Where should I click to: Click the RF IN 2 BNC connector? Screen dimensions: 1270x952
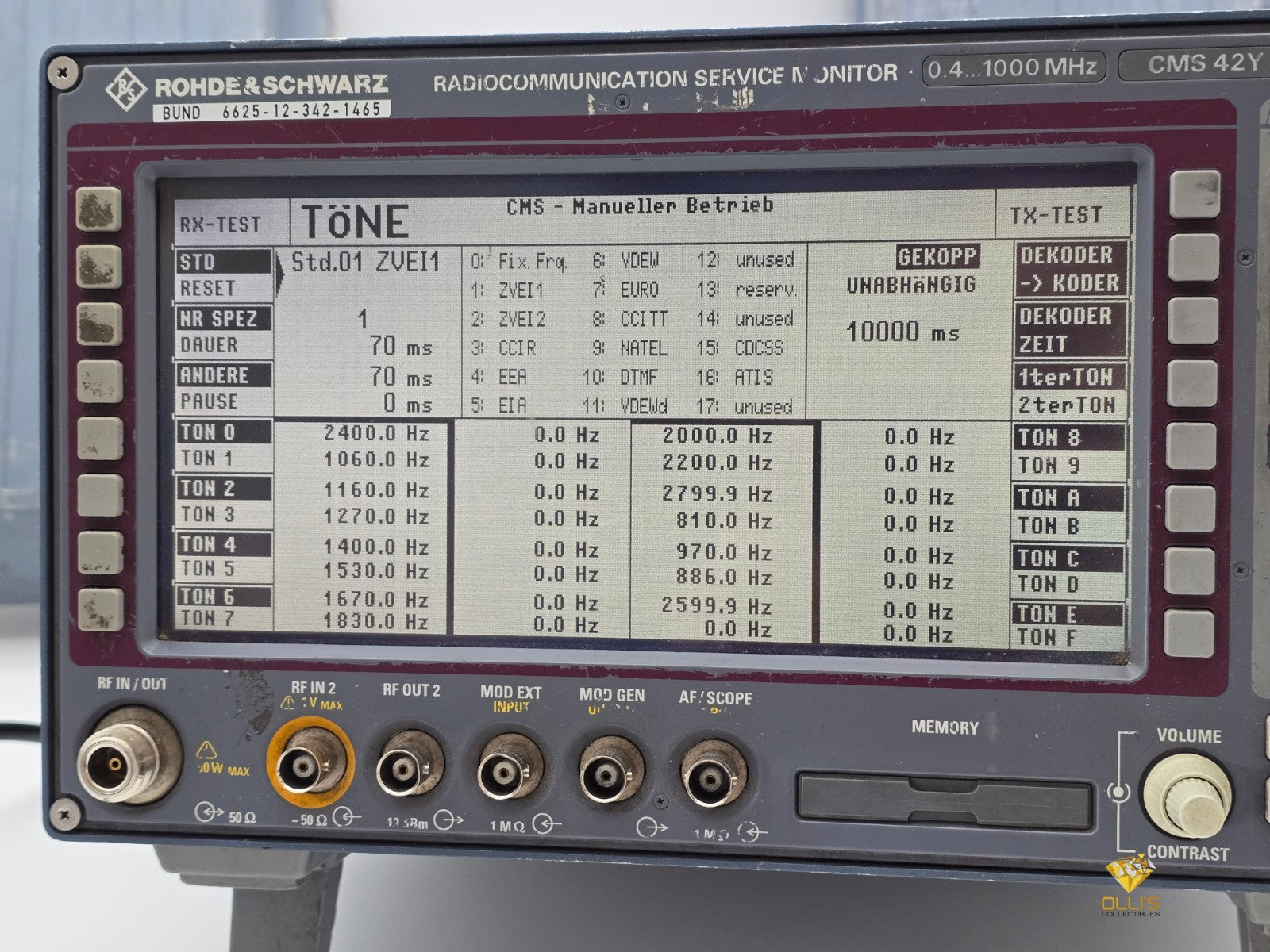pyautogui.click(x=309, y=765)
